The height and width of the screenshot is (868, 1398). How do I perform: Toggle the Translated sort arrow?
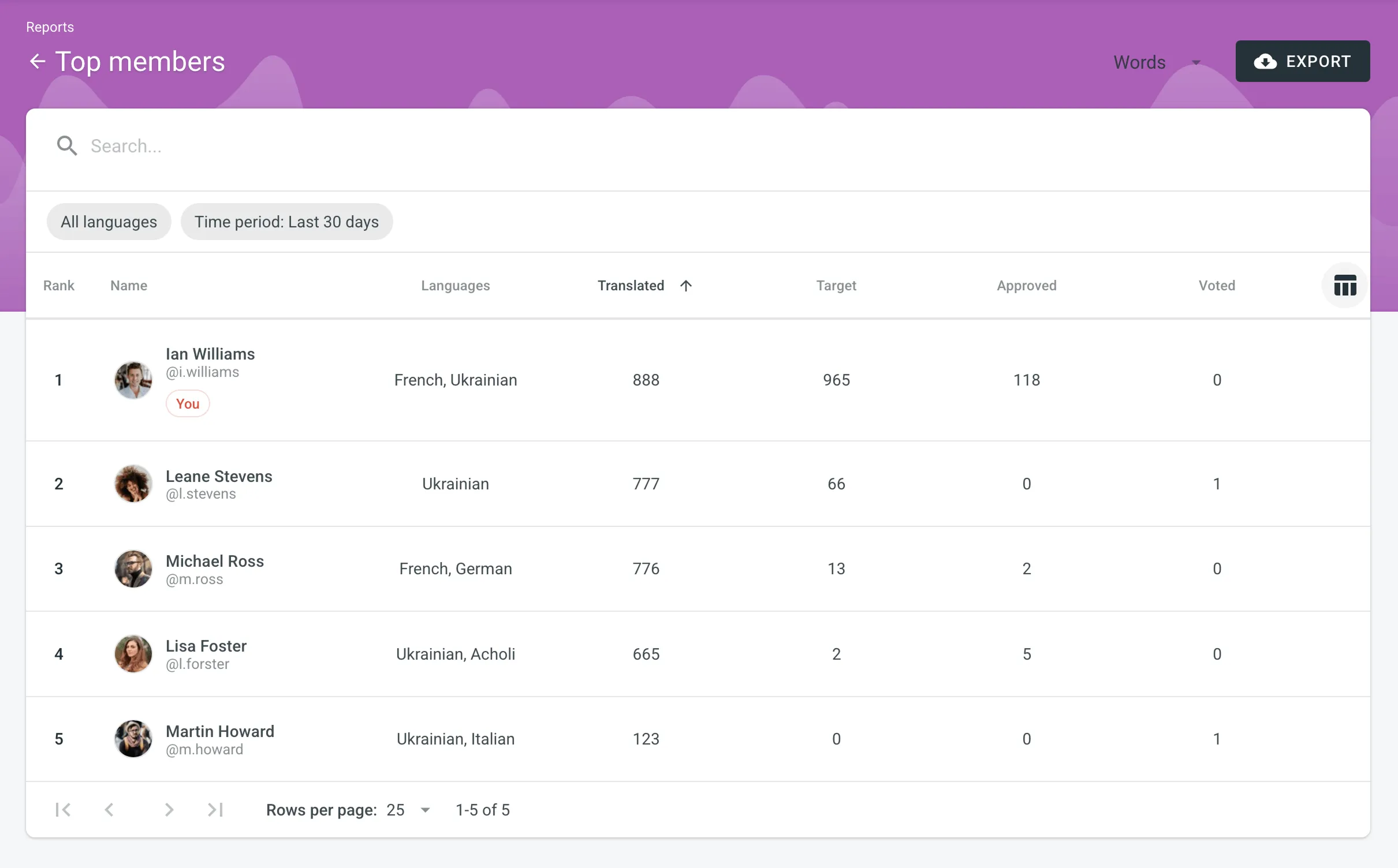685,286
